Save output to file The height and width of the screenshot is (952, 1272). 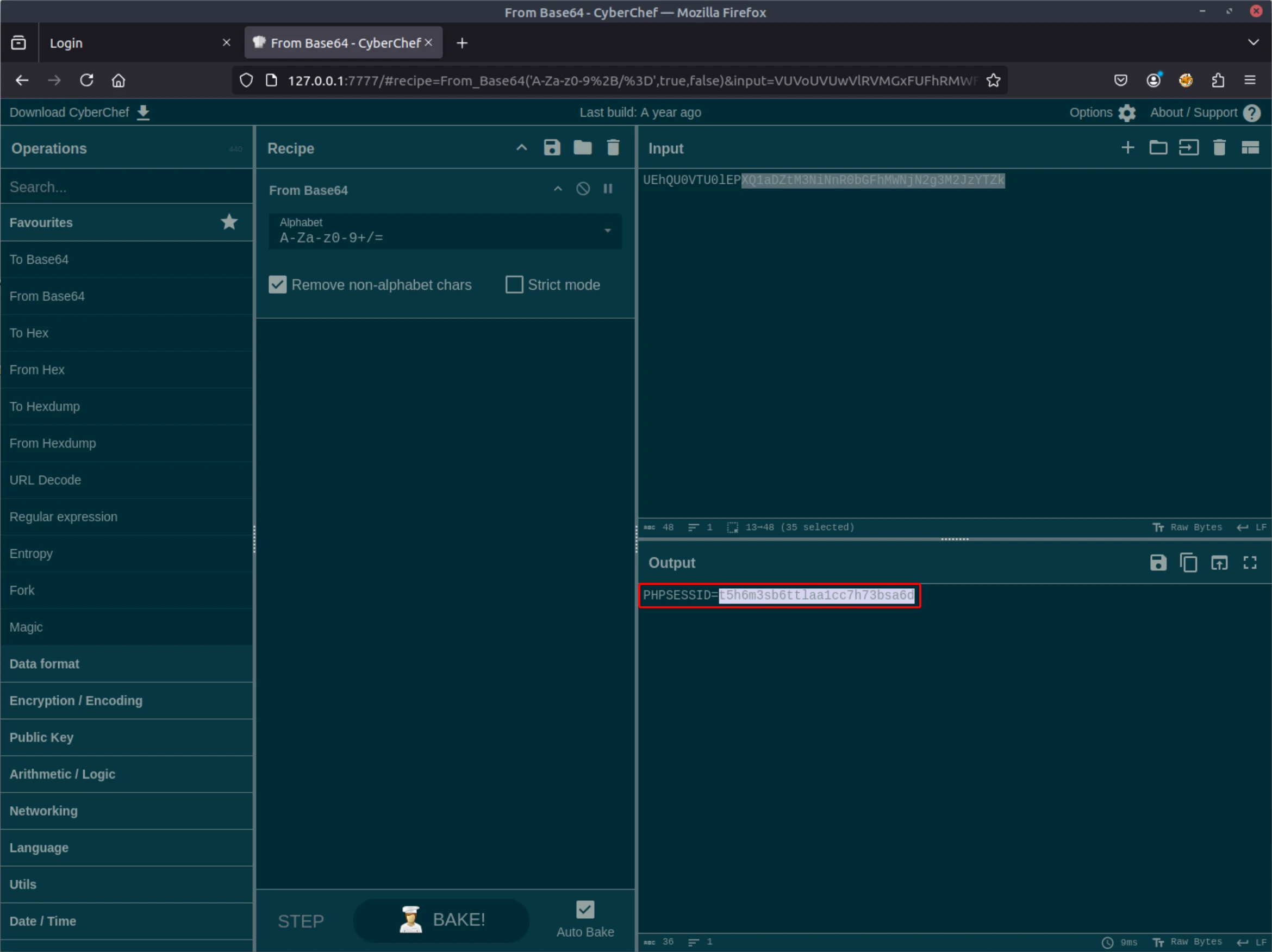tap(1157, 562)
